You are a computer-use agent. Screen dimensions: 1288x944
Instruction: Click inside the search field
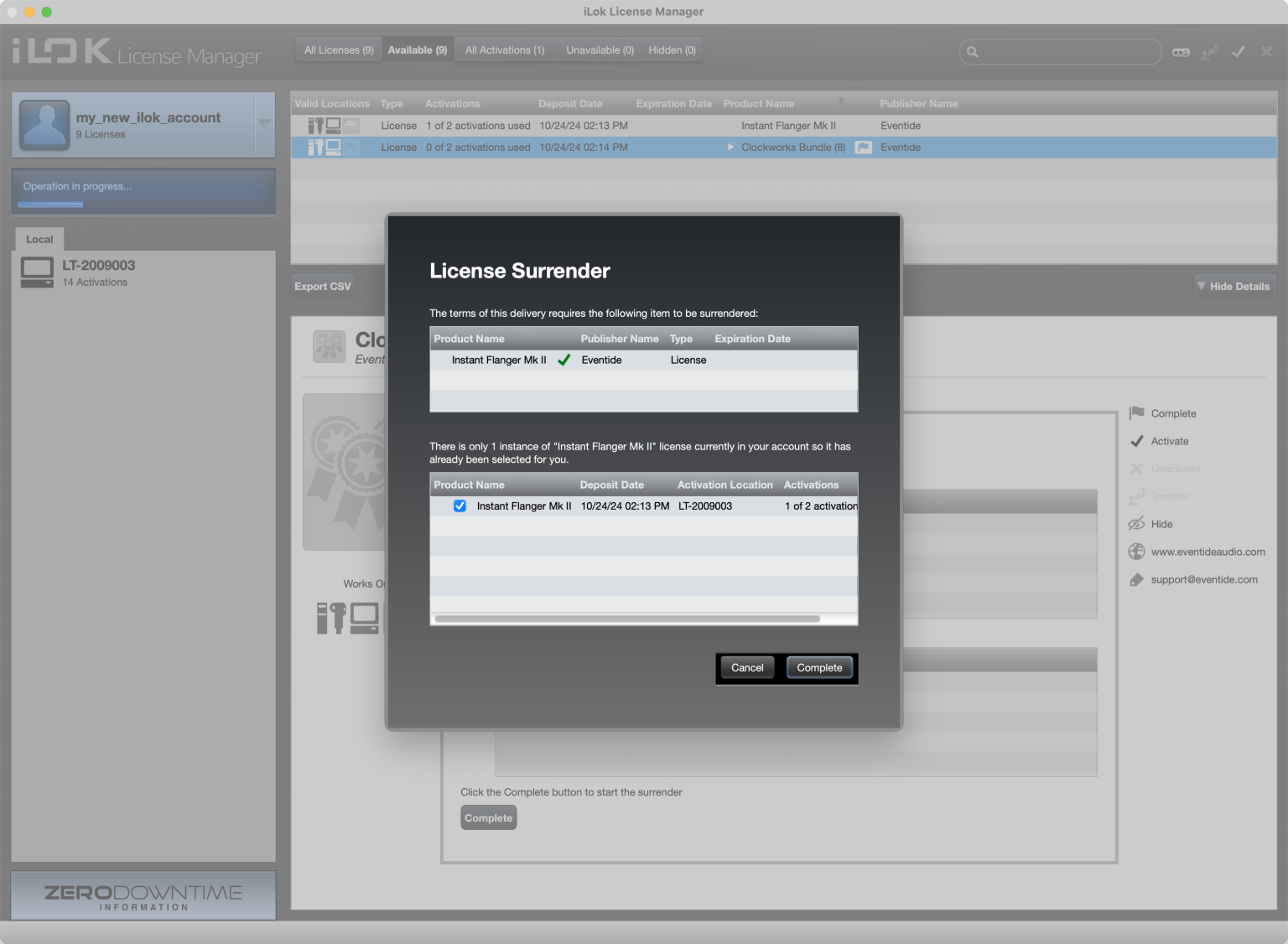click(x=1057, y=51)
